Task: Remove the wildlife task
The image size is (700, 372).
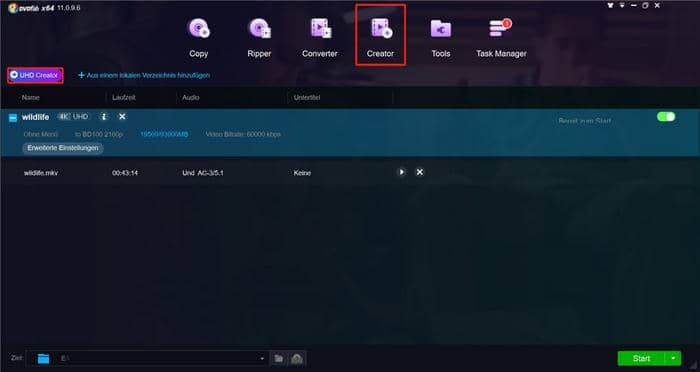Action: (122, 117)
